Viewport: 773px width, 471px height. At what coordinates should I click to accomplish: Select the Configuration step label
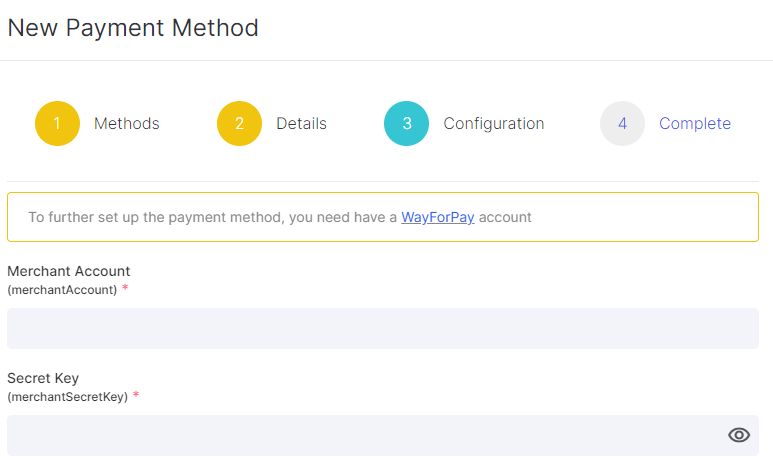coord(493,123)
